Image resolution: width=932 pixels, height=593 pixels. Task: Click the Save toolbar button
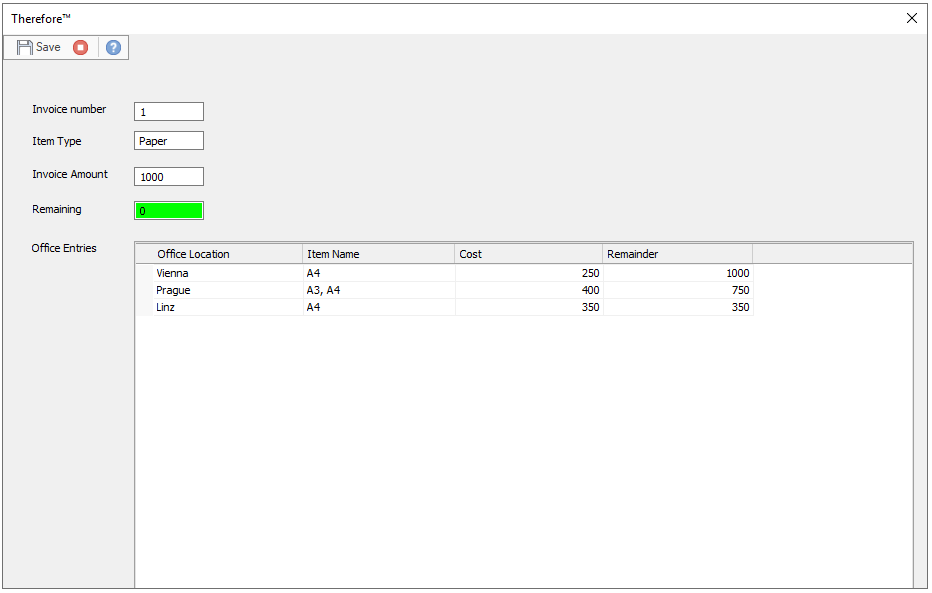pyautogui.click(x=39, y=47)
